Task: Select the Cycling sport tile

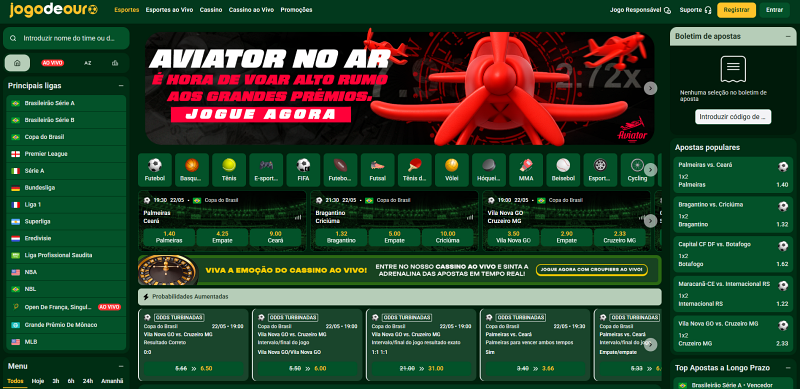Action: click(x=637, y=170)
